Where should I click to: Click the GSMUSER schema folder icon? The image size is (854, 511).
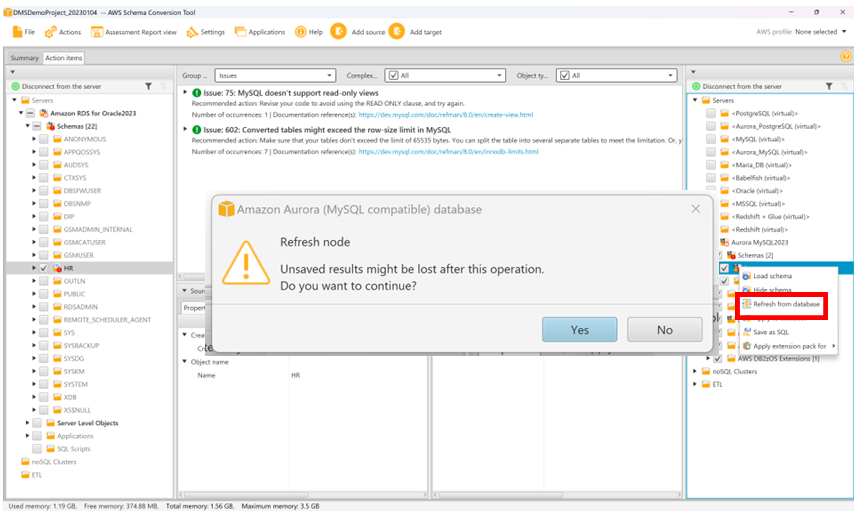pyautogui.click(x=57, y=255)
